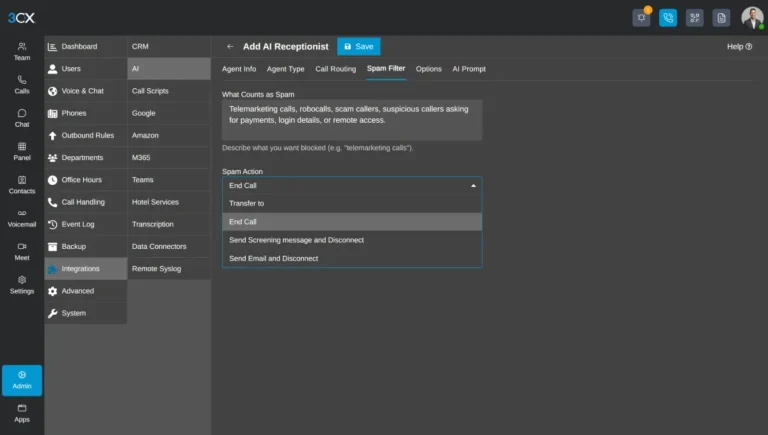Switch to Agent Type tab
The width and height of the screenshot is (768, 435).
(286, 69)
